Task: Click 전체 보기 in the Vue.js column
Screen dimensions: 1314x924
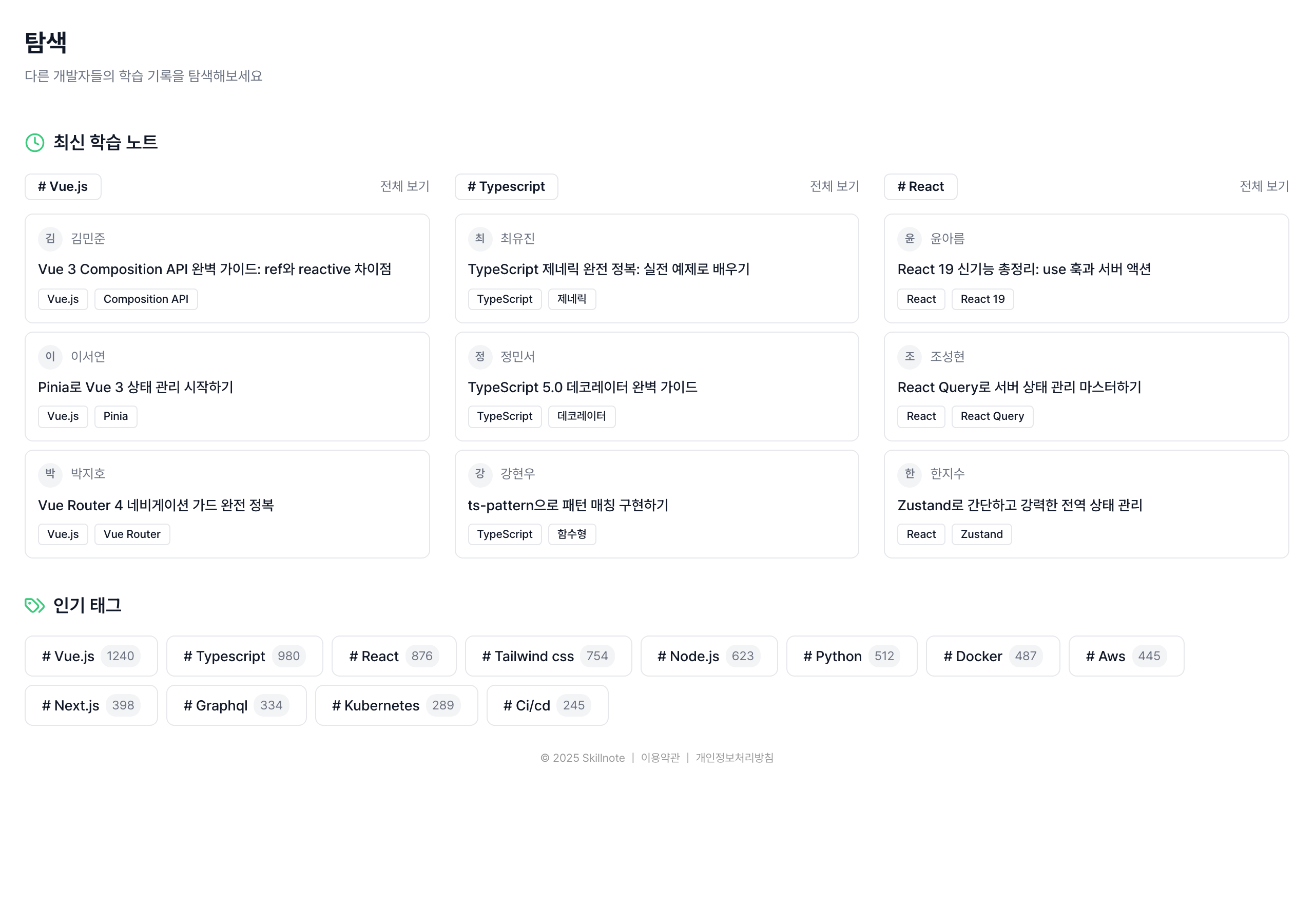Action: (x=404, y=186)
